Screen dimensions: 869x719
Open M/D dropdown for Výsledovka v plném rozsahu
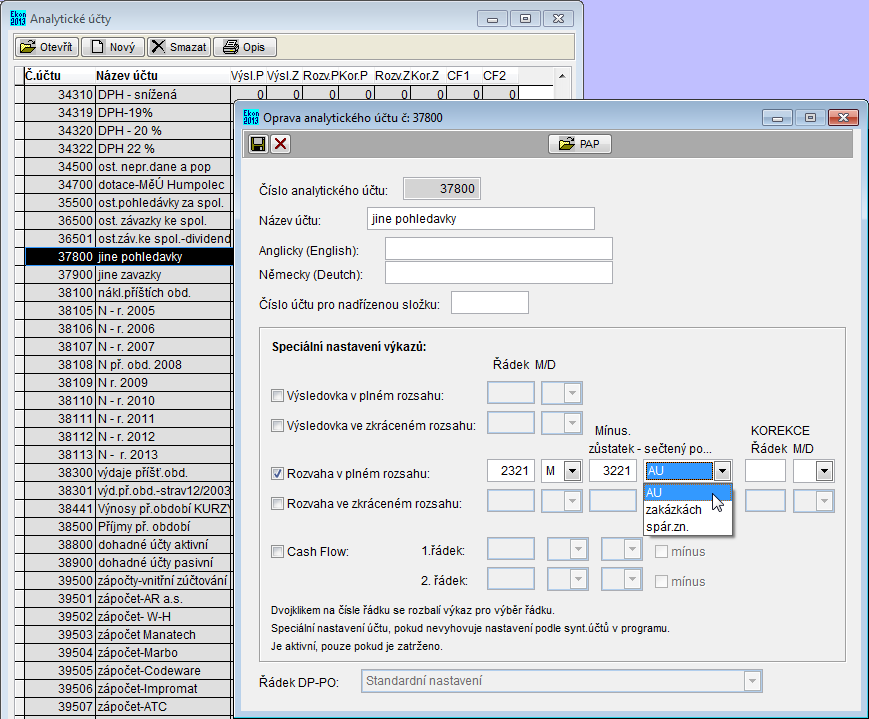tap(572, 393)
